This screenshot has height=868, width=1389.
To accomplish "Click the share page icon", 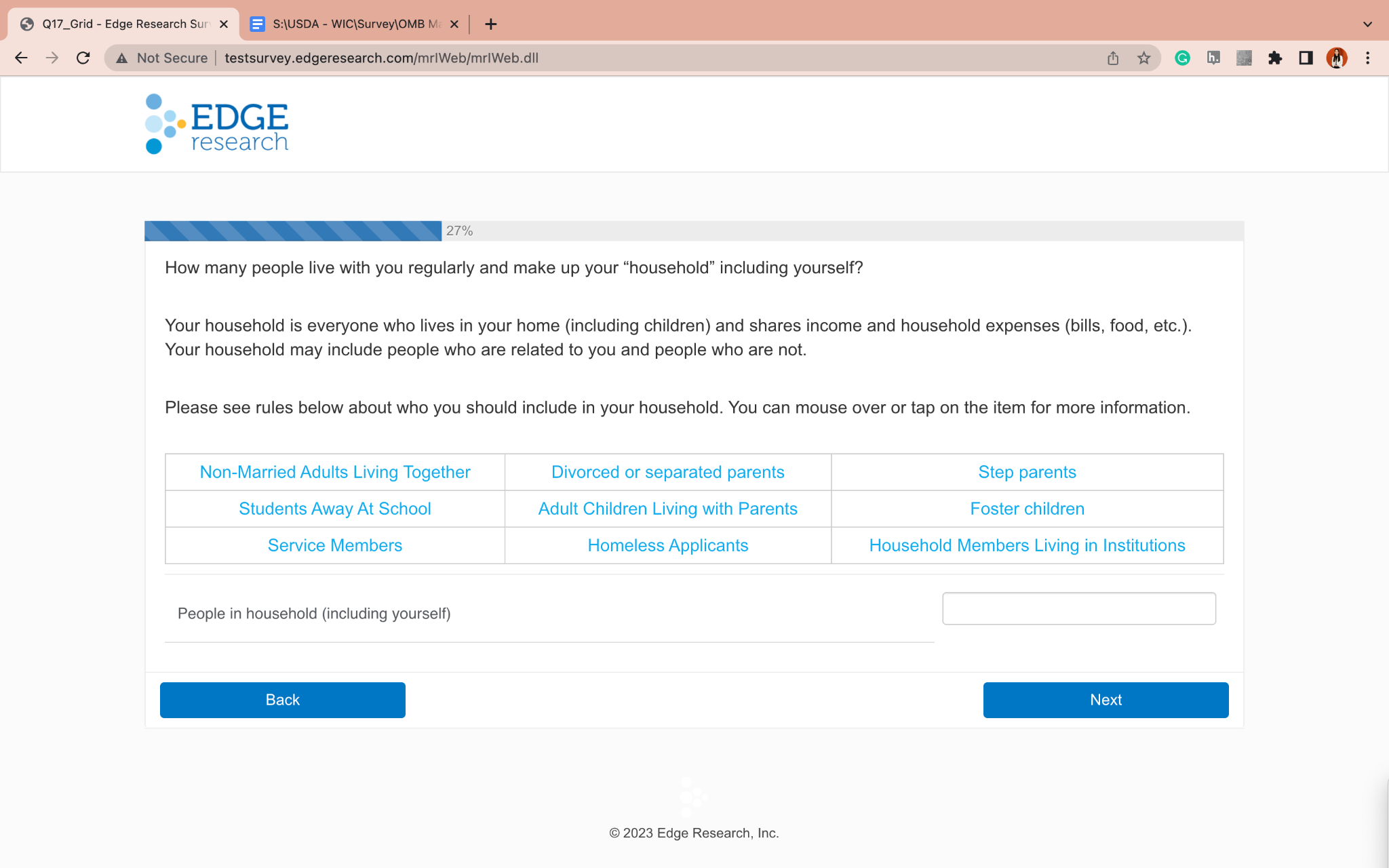I will [1113, 58].
